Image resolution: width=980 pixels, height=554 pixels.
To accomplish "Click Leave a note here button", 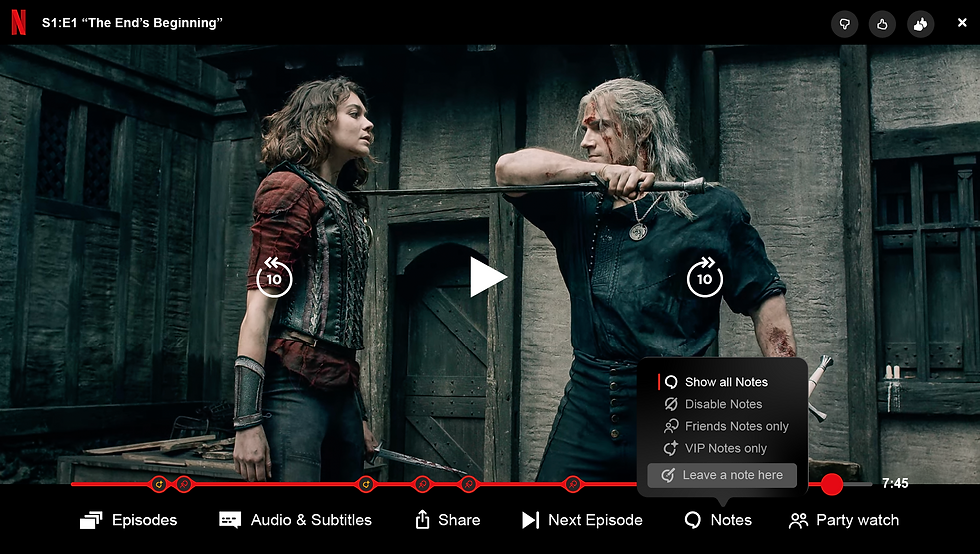I will [722, 475].
